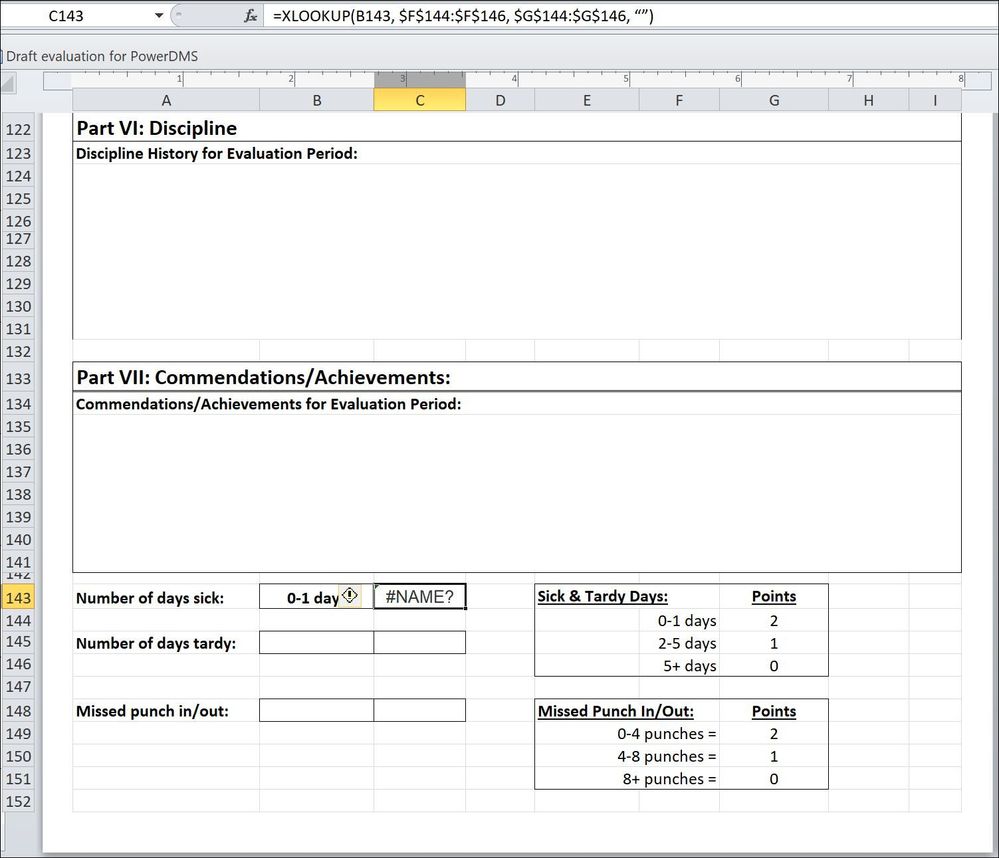Click missed punch points cell in column C

420,710
